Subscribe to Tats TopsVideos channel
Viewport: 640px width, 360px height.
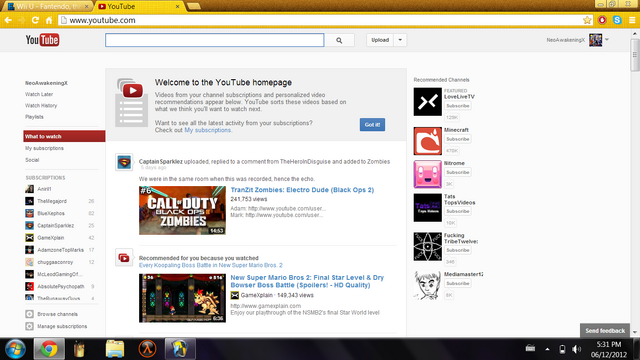tap(458, 211)
